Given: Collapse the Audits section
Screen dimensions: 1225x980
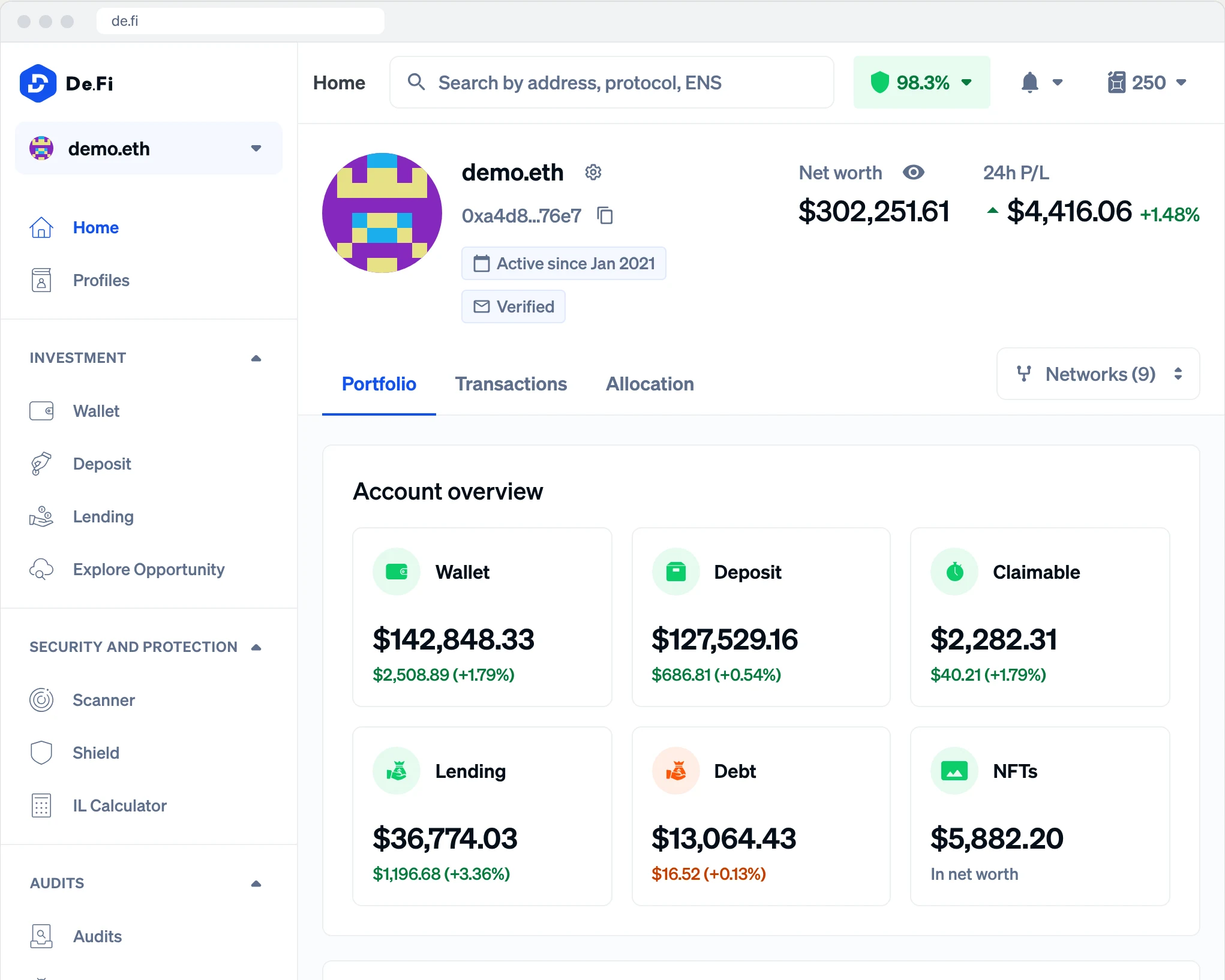Looking at the screenshot, I should [256, 883].
